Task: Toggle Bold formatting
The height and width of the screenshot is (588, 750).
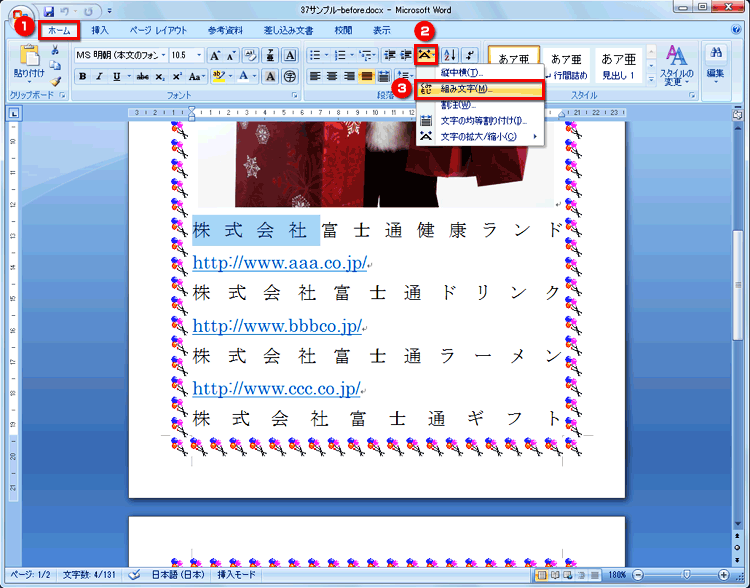Action: [x=83, y=77]
